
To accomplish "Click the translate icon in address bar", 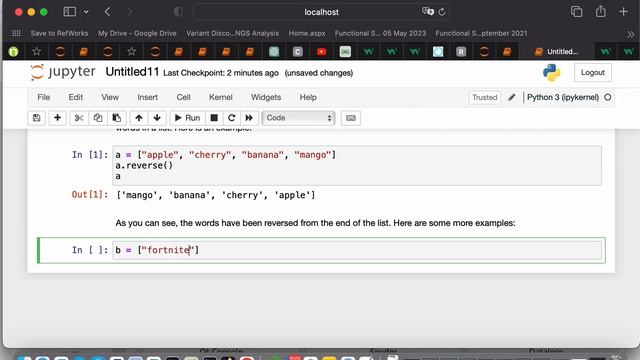I will coord(427,11).
